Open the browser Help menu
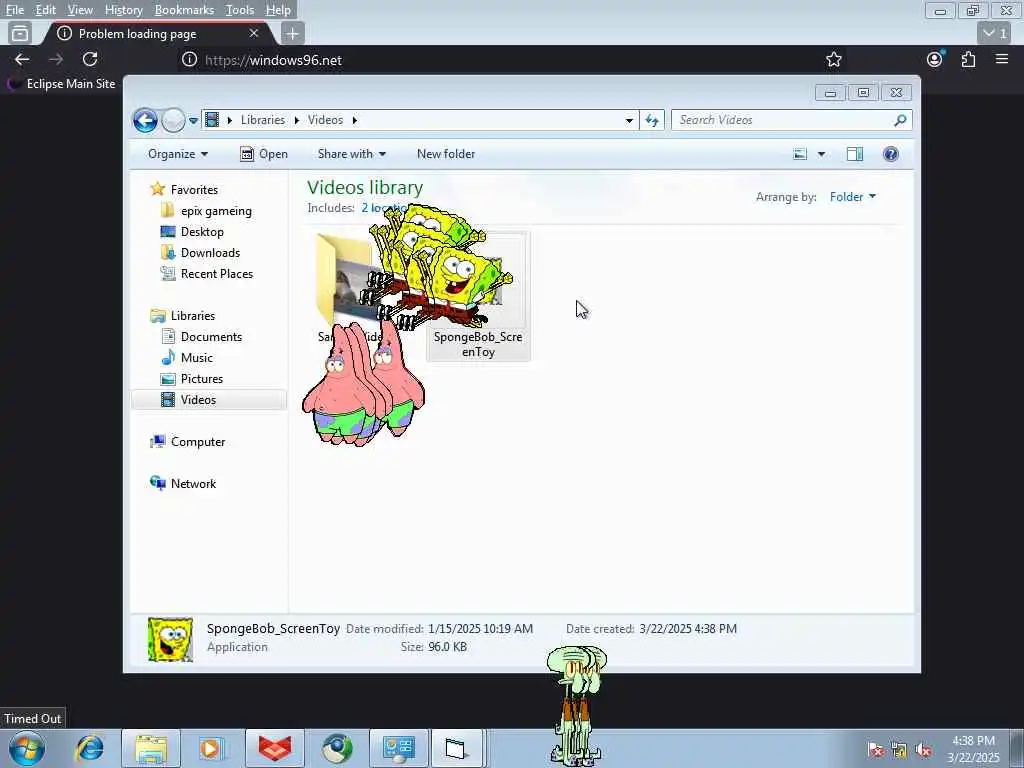The width and height of the screenshot is (1024, 768). (x=278, y=10)
